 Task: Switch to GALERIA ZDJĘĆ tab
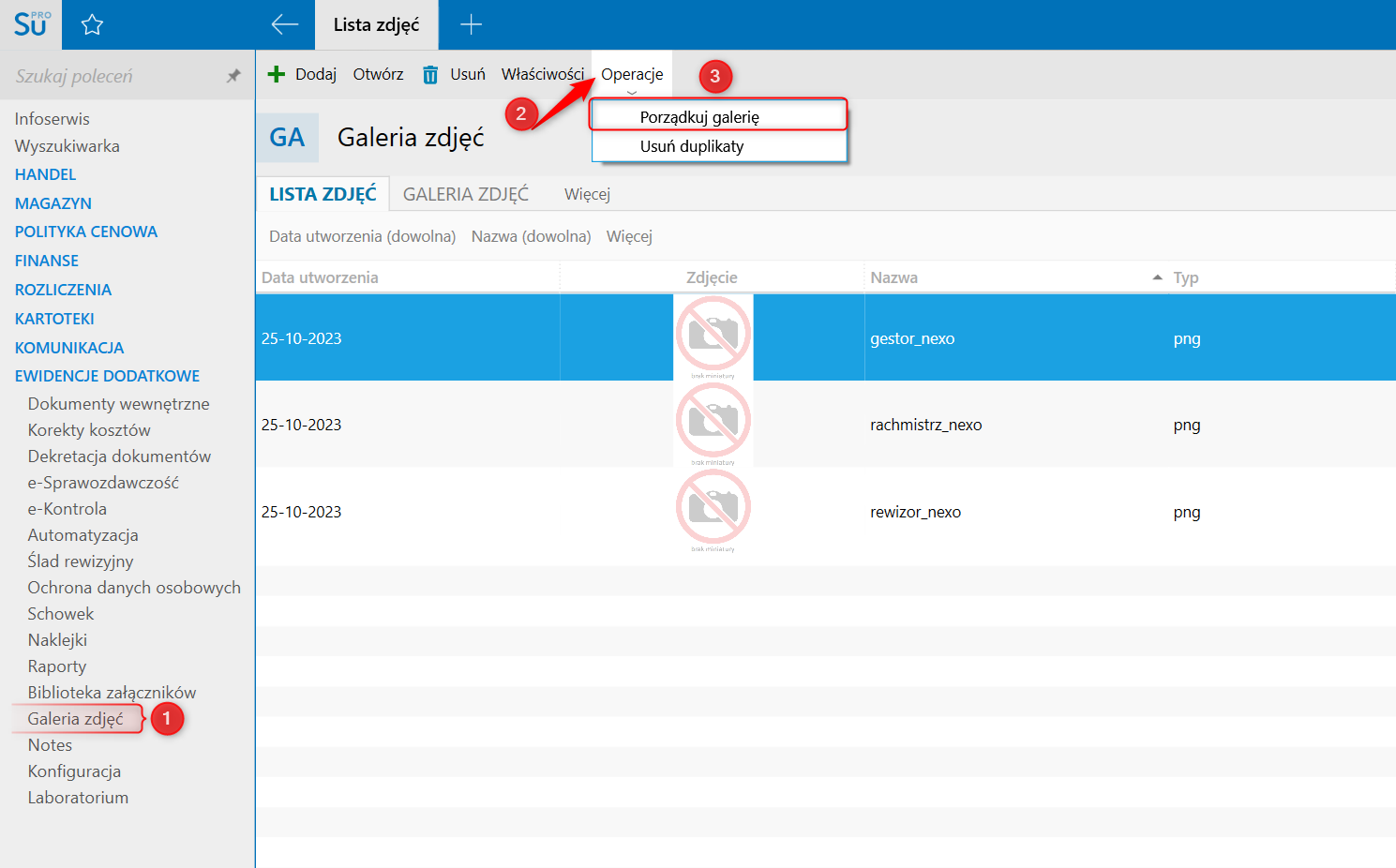point(466,194)
